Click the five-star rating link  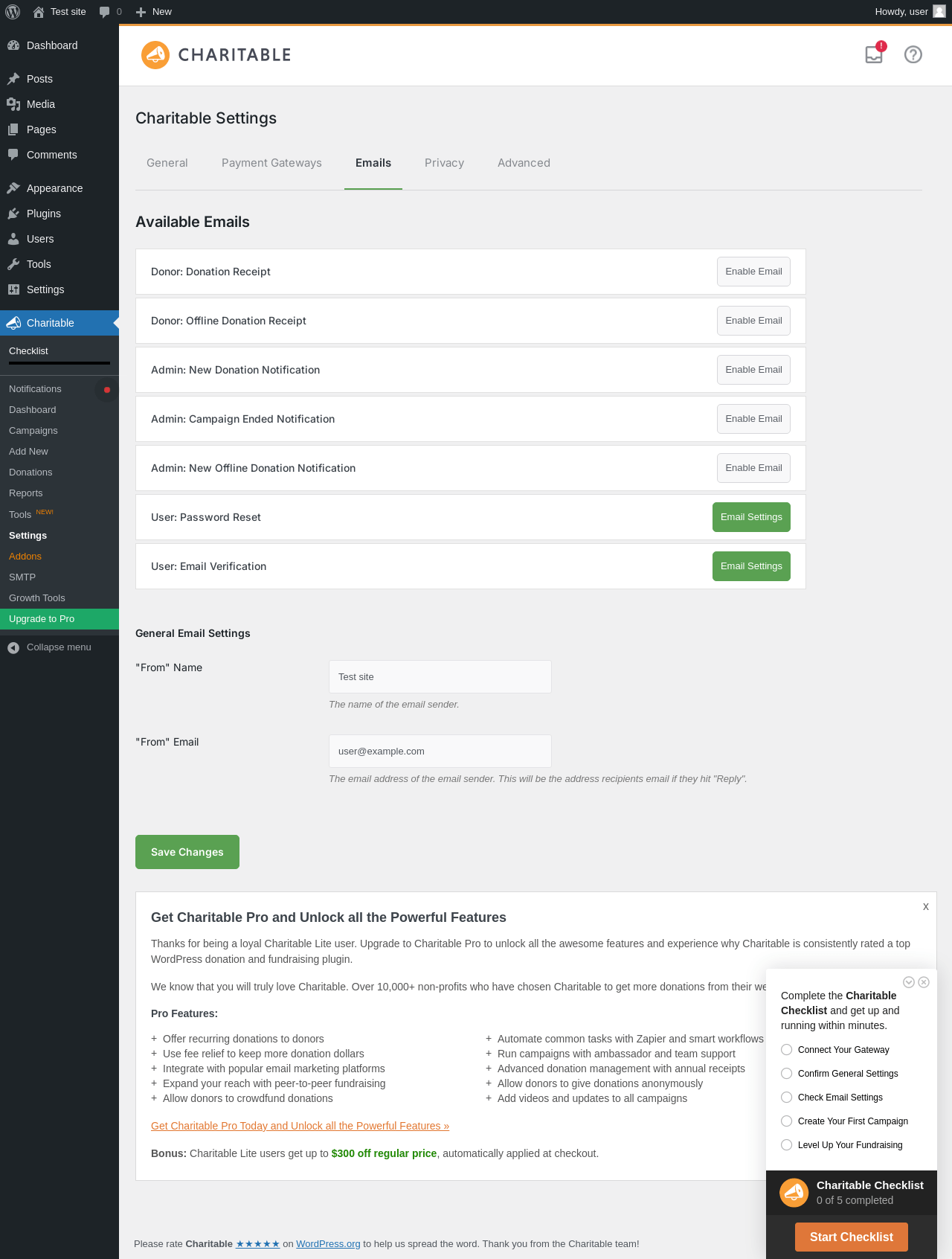[x=258, y=1243]
